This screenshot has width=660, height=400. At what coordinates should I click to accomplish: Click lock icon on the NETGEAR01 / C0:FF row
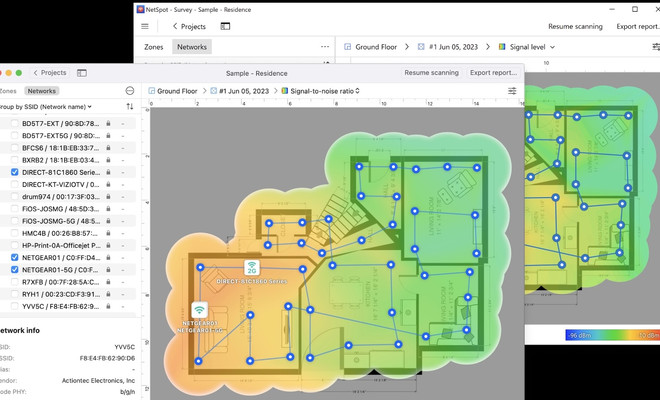108,257
